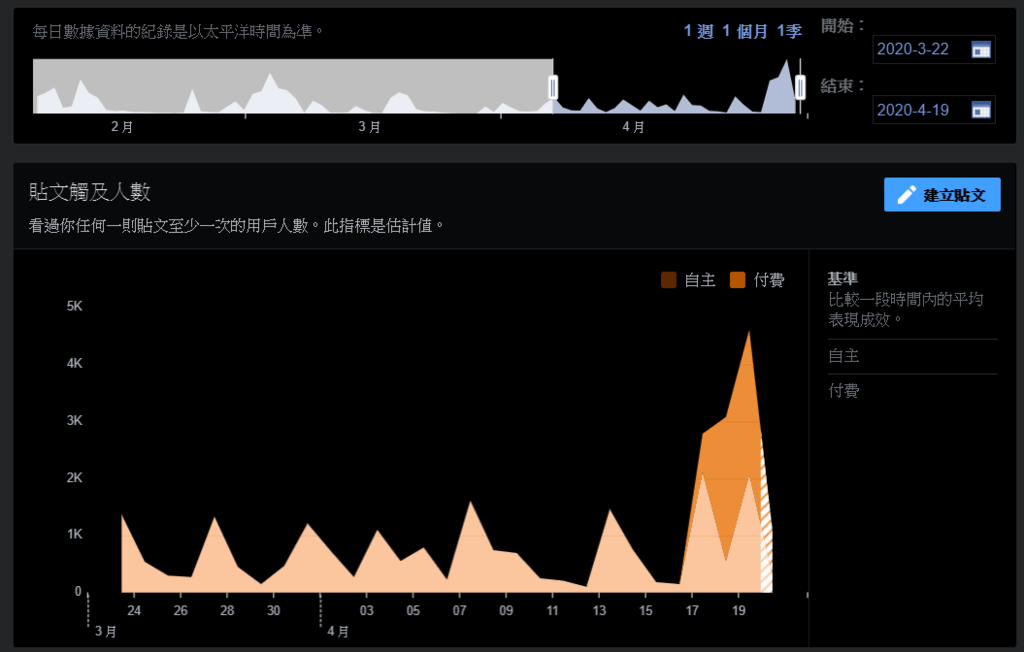Click the 13 x-axis date label

coord(599,610)
